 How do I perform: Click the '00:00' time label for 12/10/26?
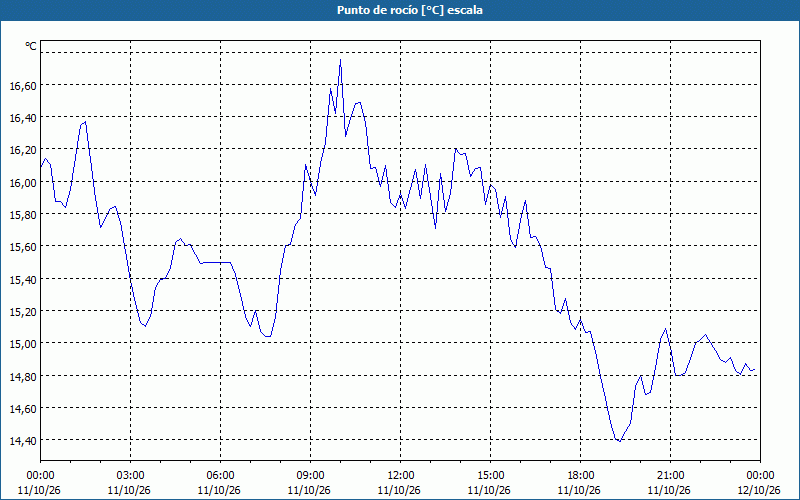(x=760, y=476)
